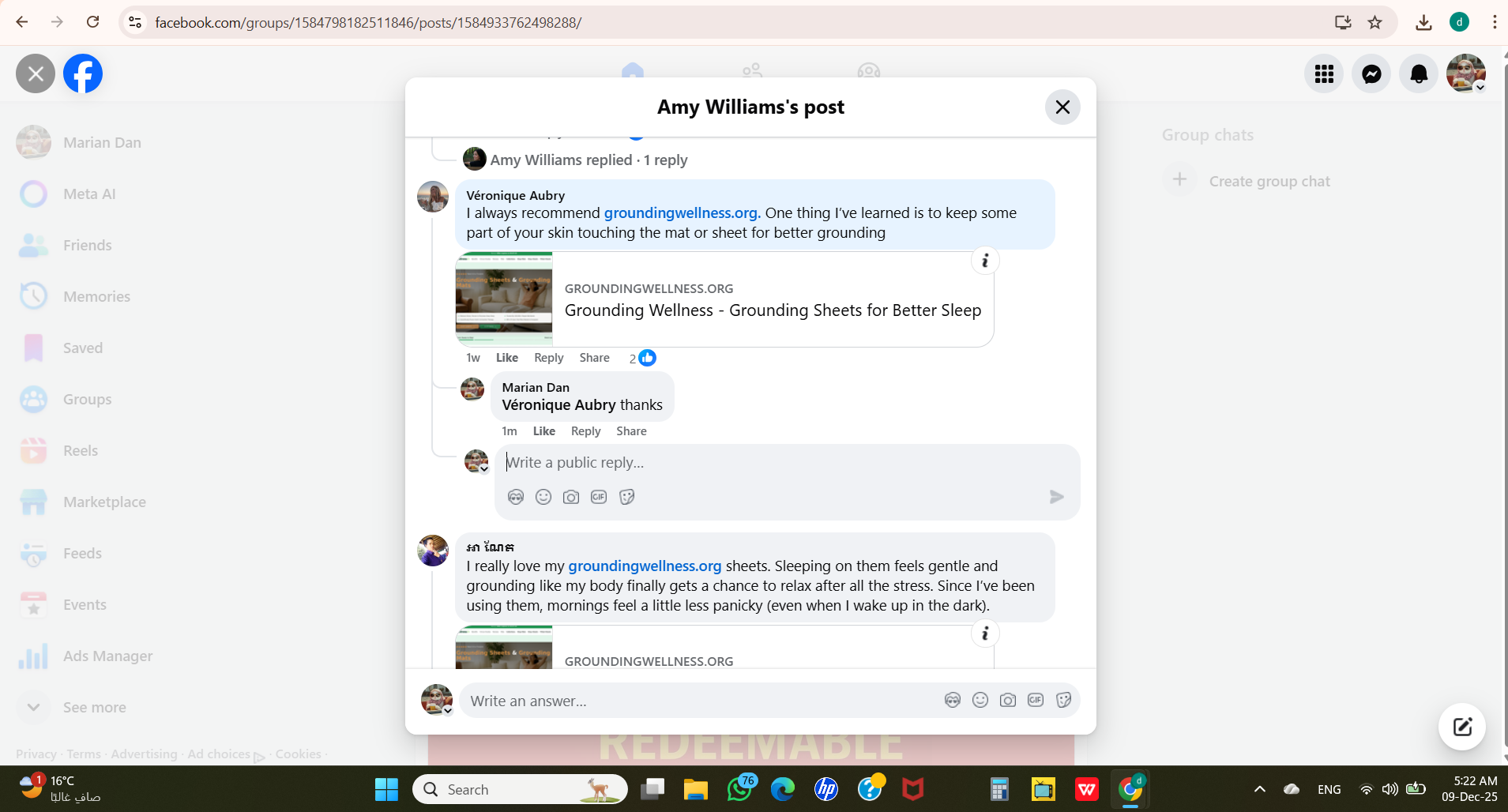
Task: Switch reply identity via avatar dropdown at reply box
Action: click(476, 461)
